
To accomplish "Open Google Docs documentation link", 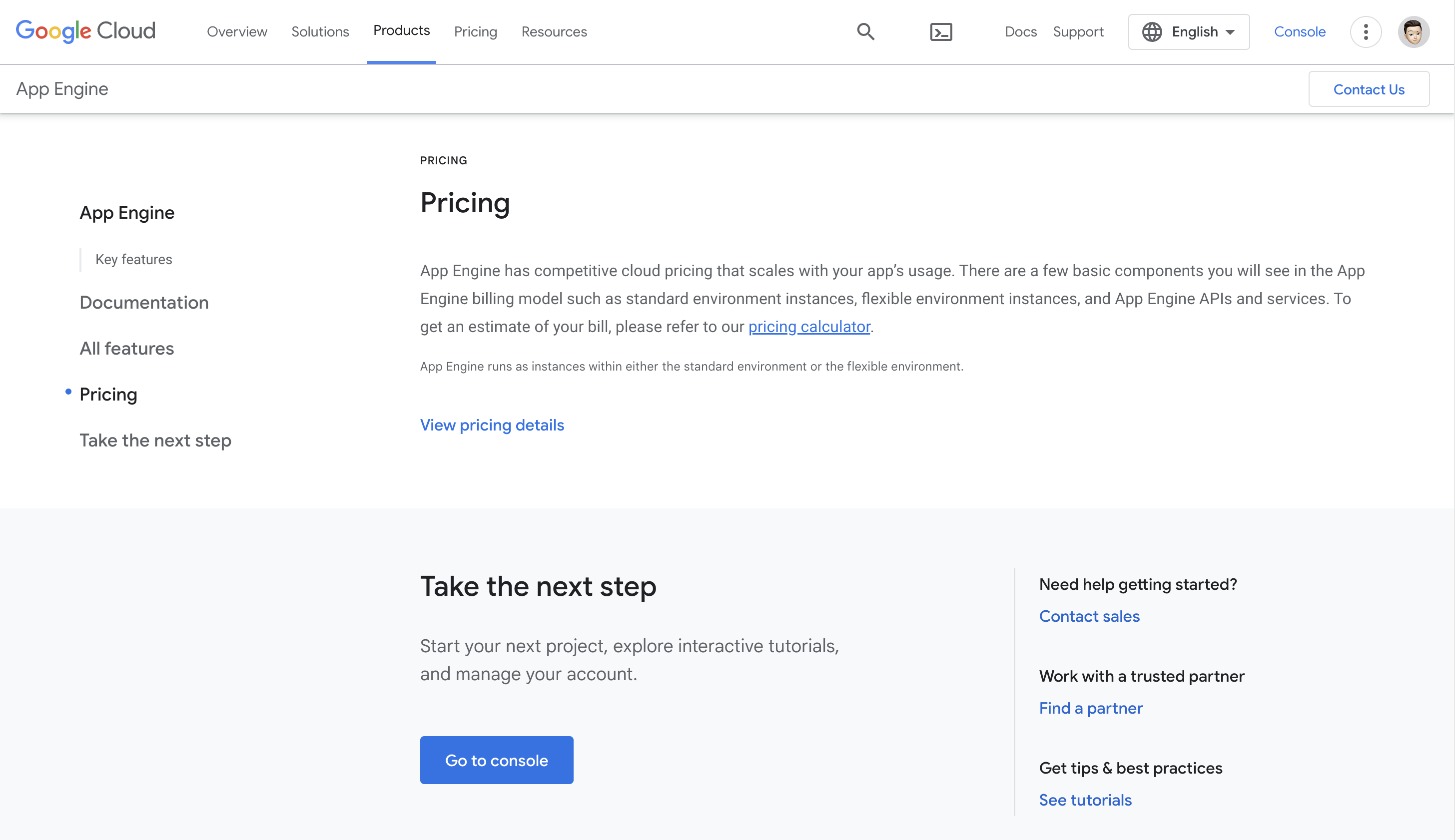I will click(x=1020, y=31).
